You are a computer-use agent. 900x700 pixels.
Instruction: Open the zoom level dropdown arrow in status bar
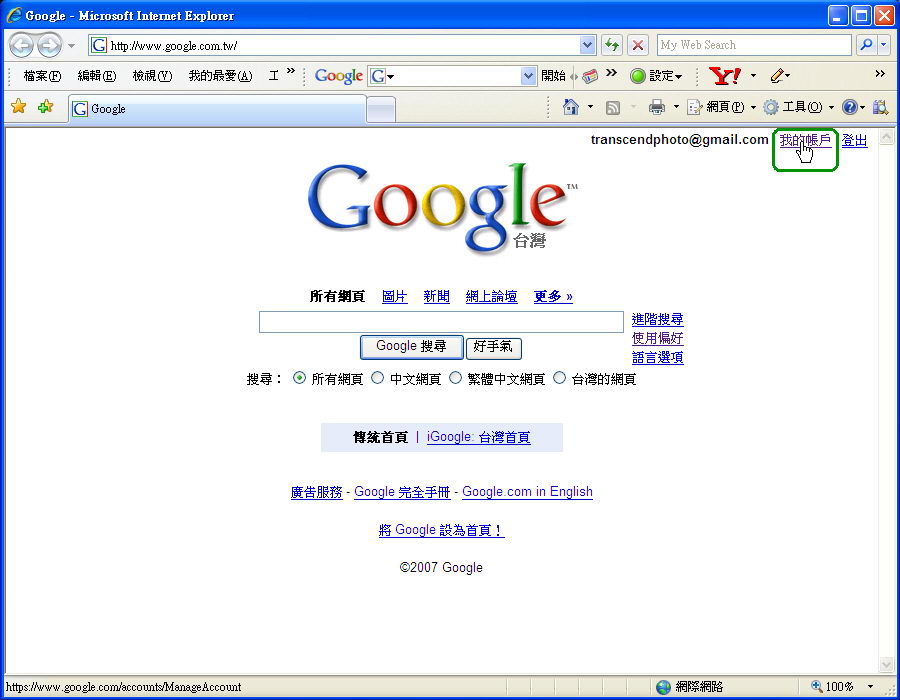[871, 687]
